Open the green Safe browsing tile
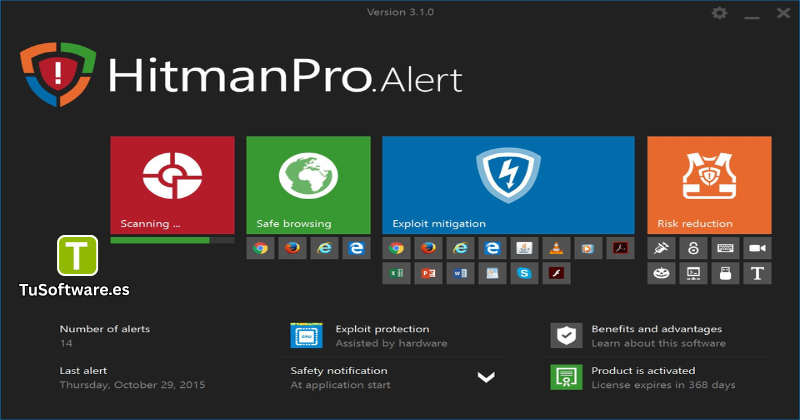Viewport: 800px width, 420px height. pos(308,185)
